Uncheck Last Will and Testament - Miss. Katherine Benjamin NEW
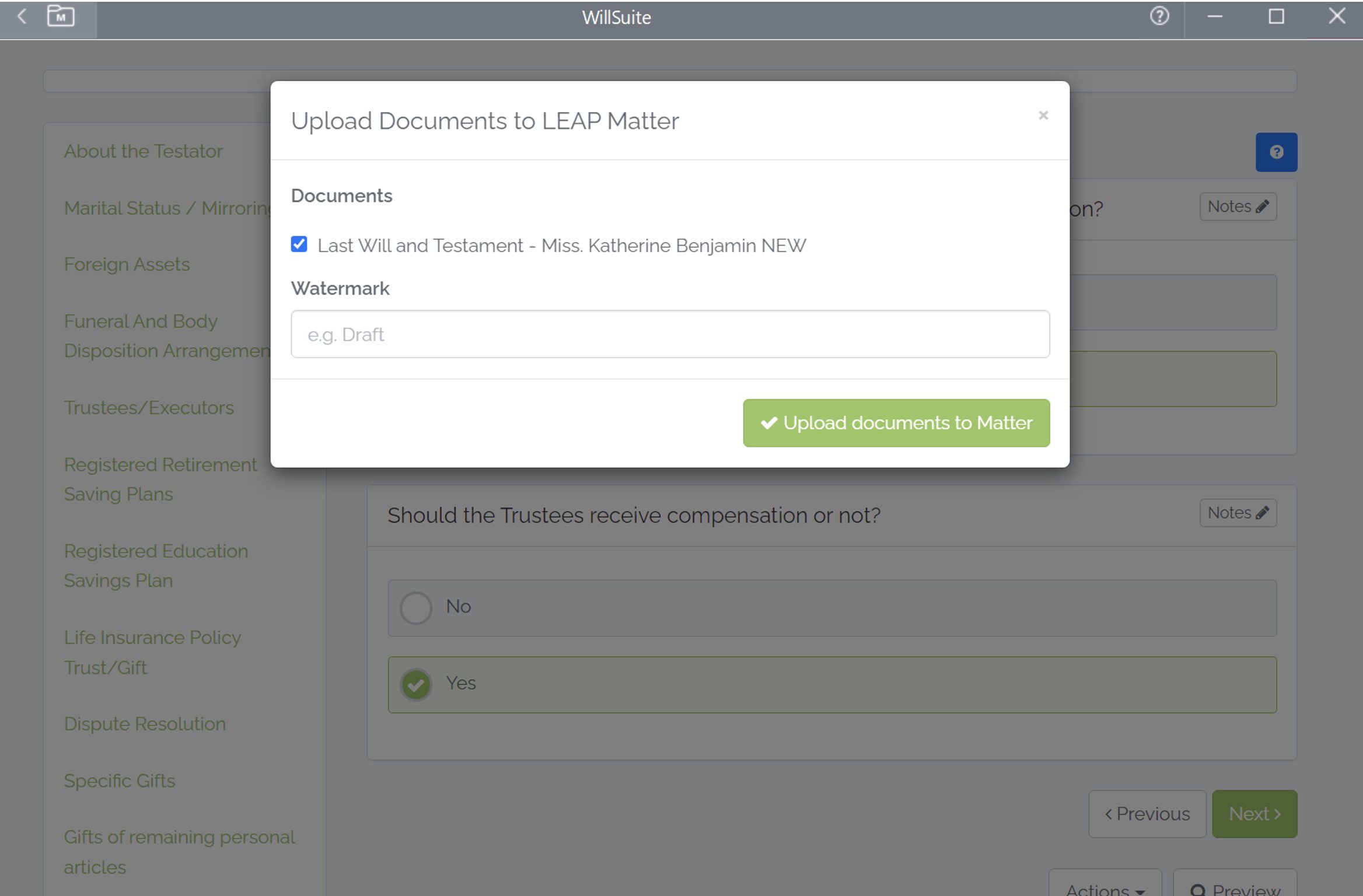 [298, 244]
